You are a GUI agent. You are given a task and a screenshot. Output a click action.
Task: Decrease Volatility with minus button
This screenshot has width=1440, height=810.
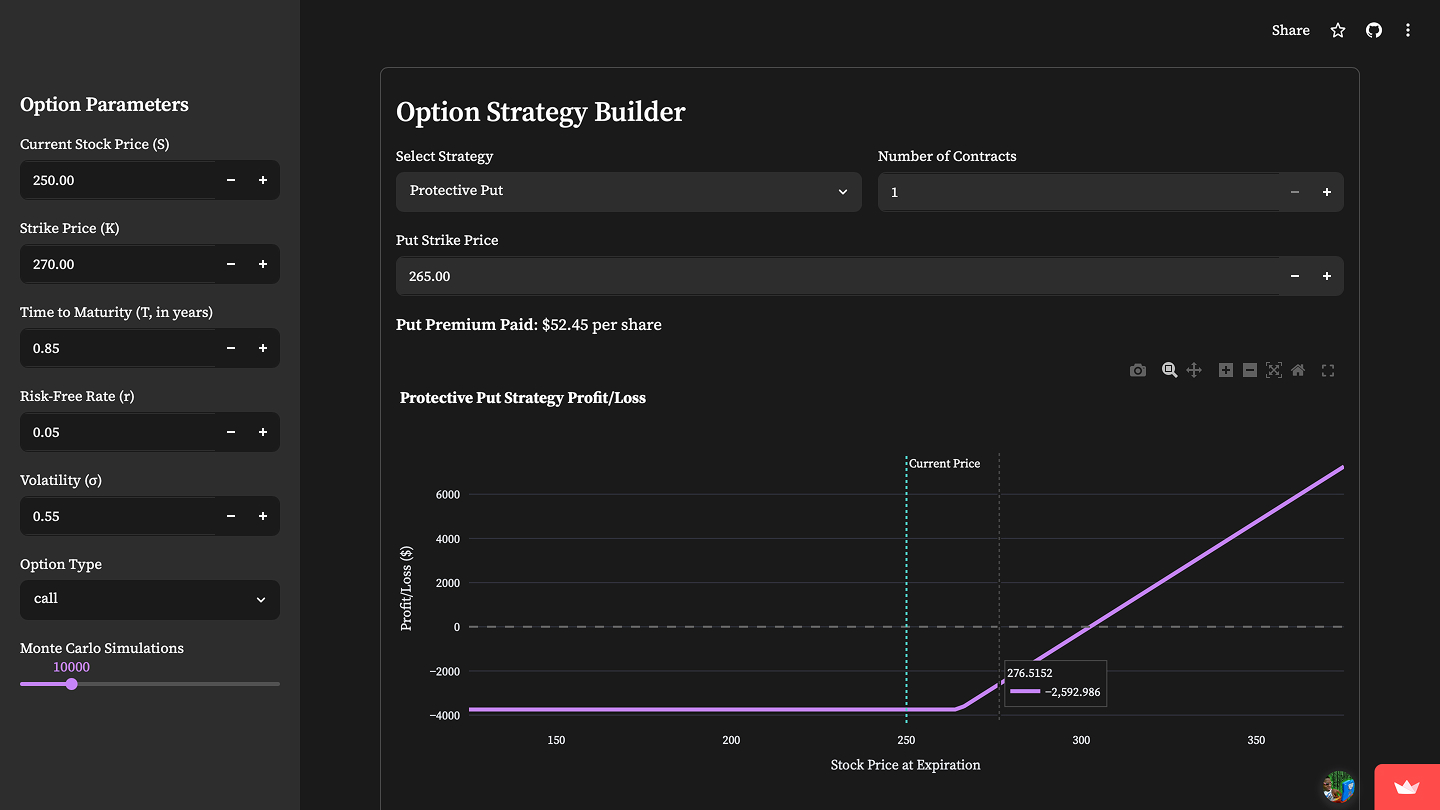pos(231,516)
